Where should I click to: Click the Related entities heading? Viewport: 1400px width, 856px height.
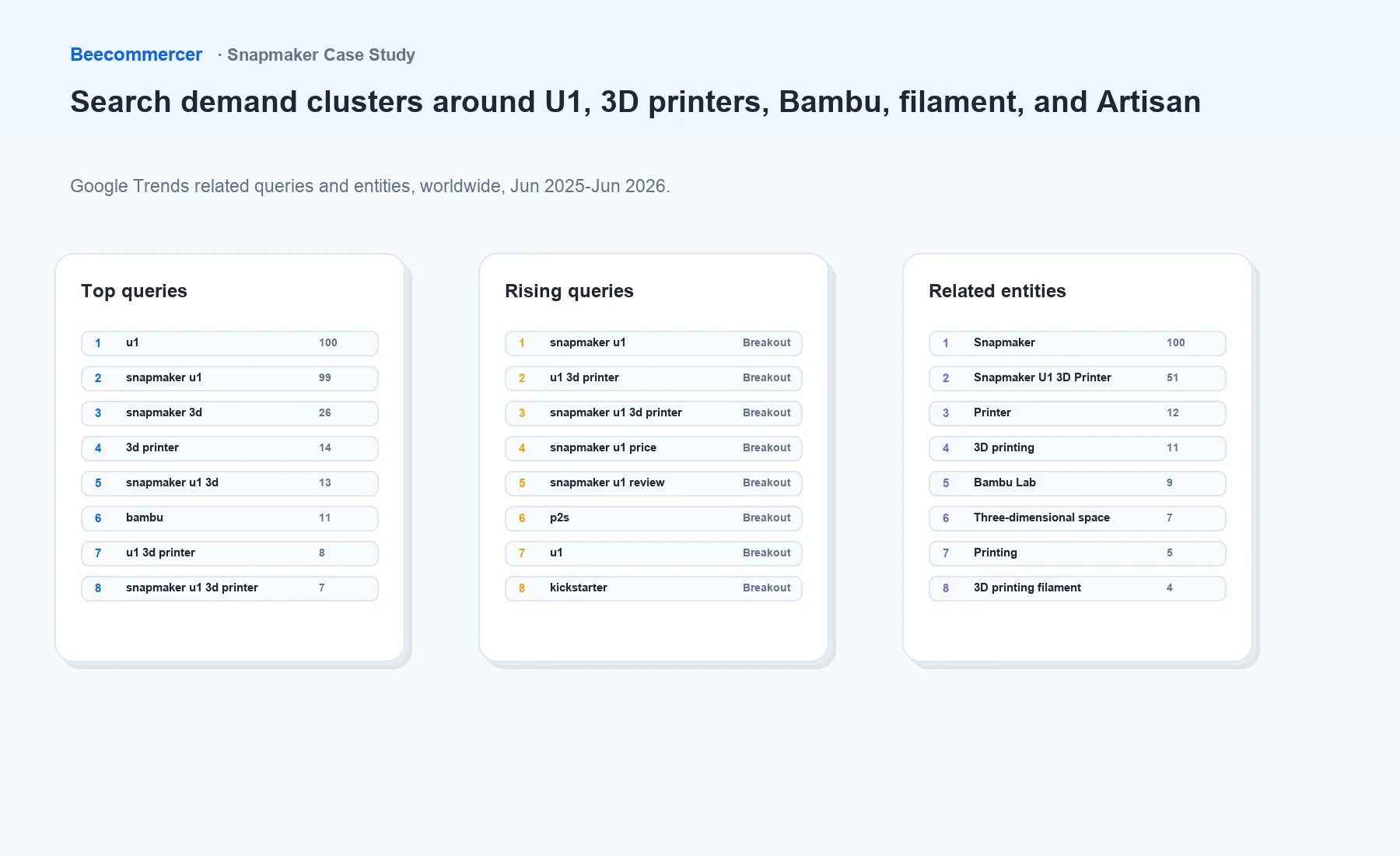point(997,291)
